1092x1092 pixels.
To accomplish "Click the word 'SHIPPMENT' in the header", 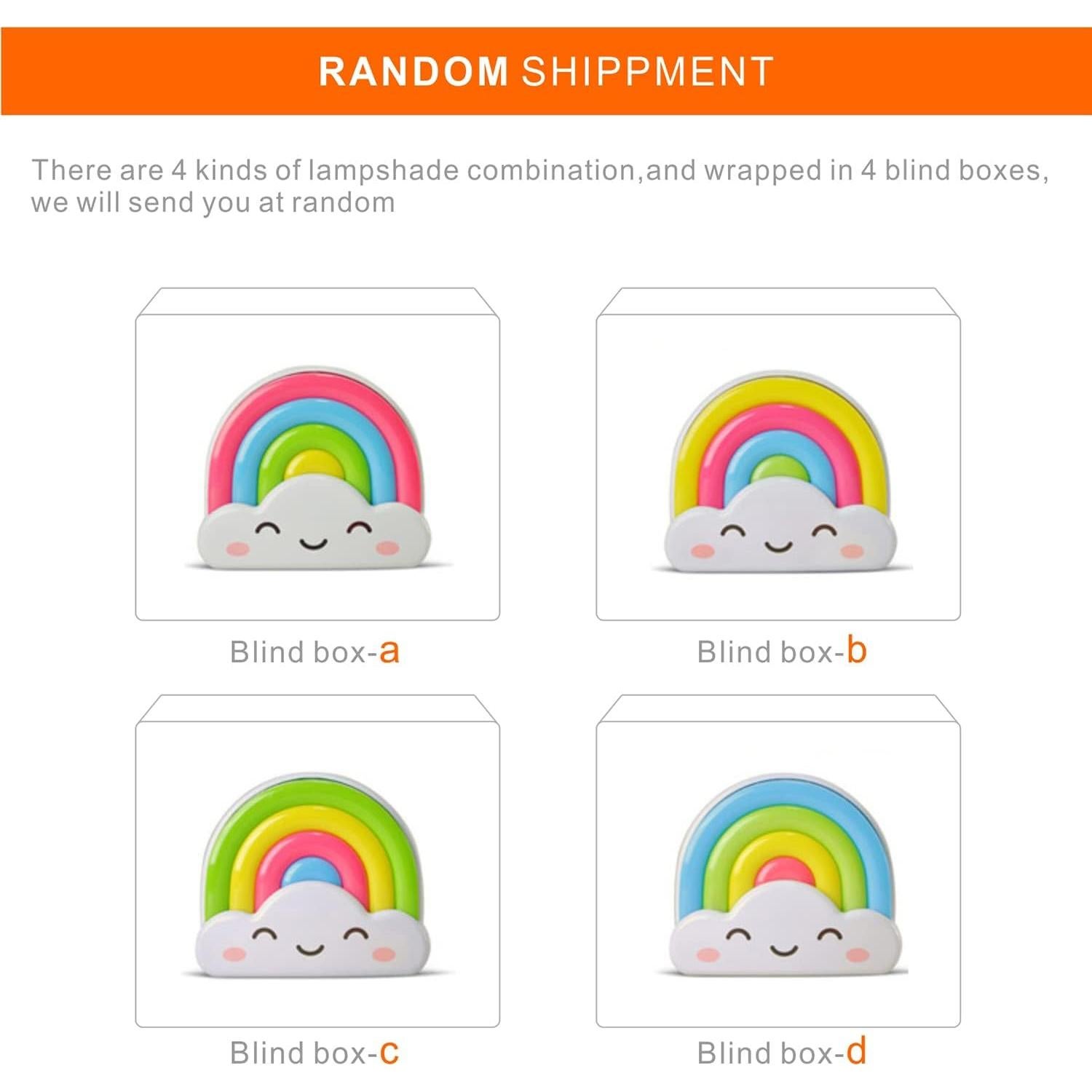I will coord(647,71).
